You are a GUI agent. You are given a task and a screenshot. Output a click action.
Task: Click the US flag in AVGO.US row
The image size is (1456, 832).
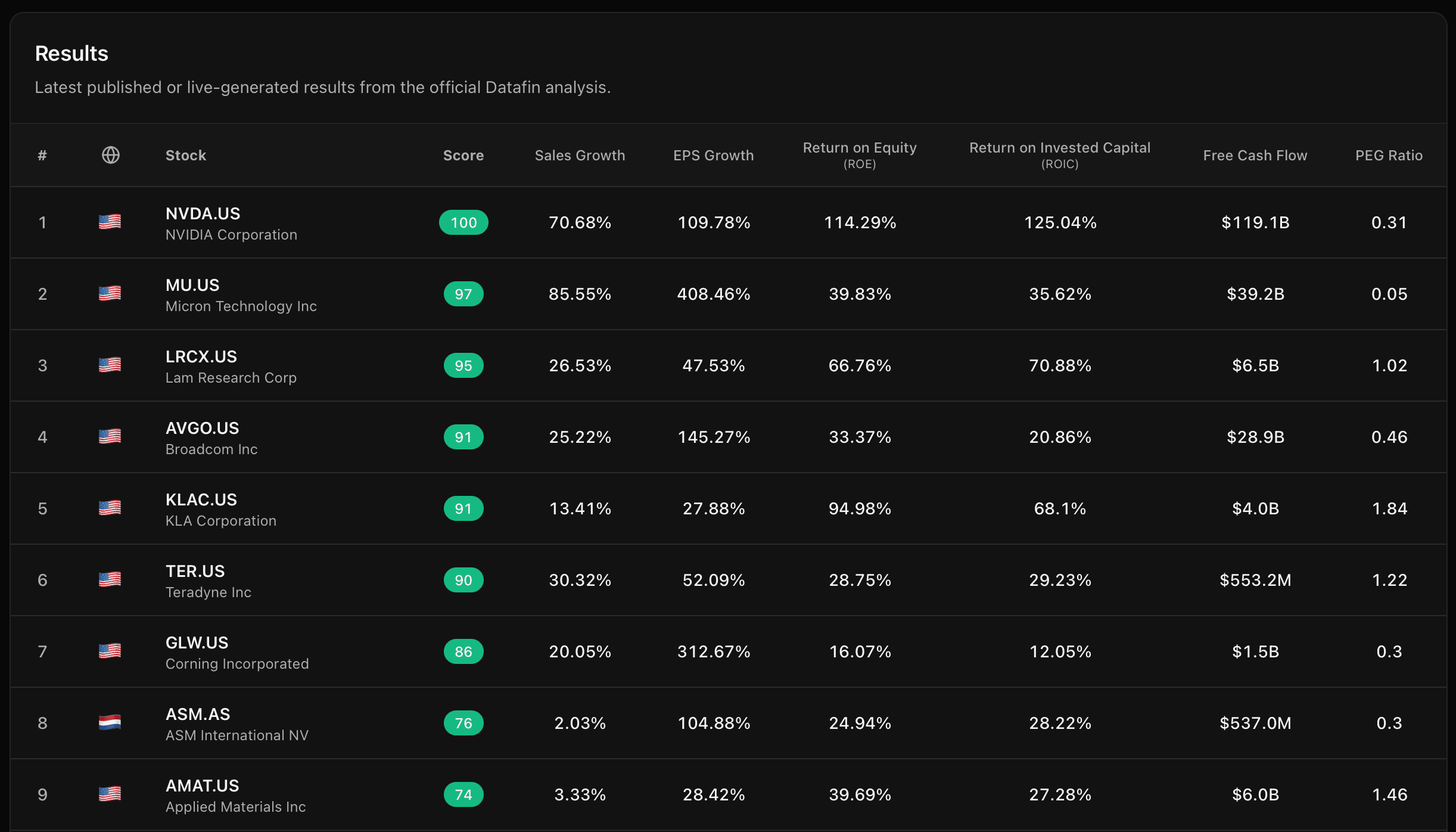click(x=110, y=436)
